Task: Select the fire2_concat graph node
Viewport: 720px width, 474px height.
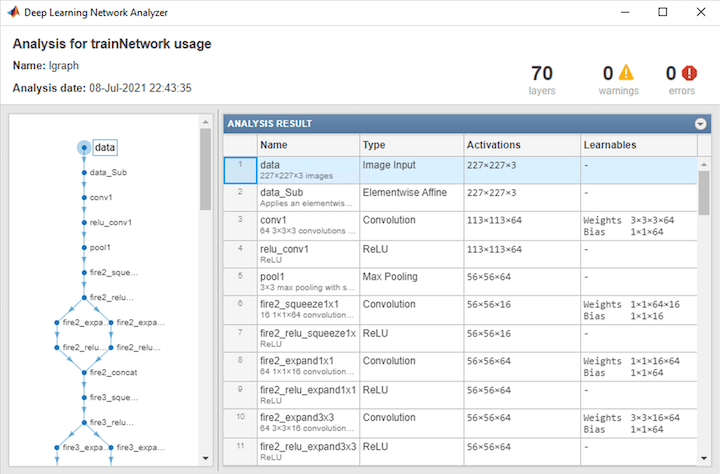Action: pyautogui.click(x=110, y=372)
